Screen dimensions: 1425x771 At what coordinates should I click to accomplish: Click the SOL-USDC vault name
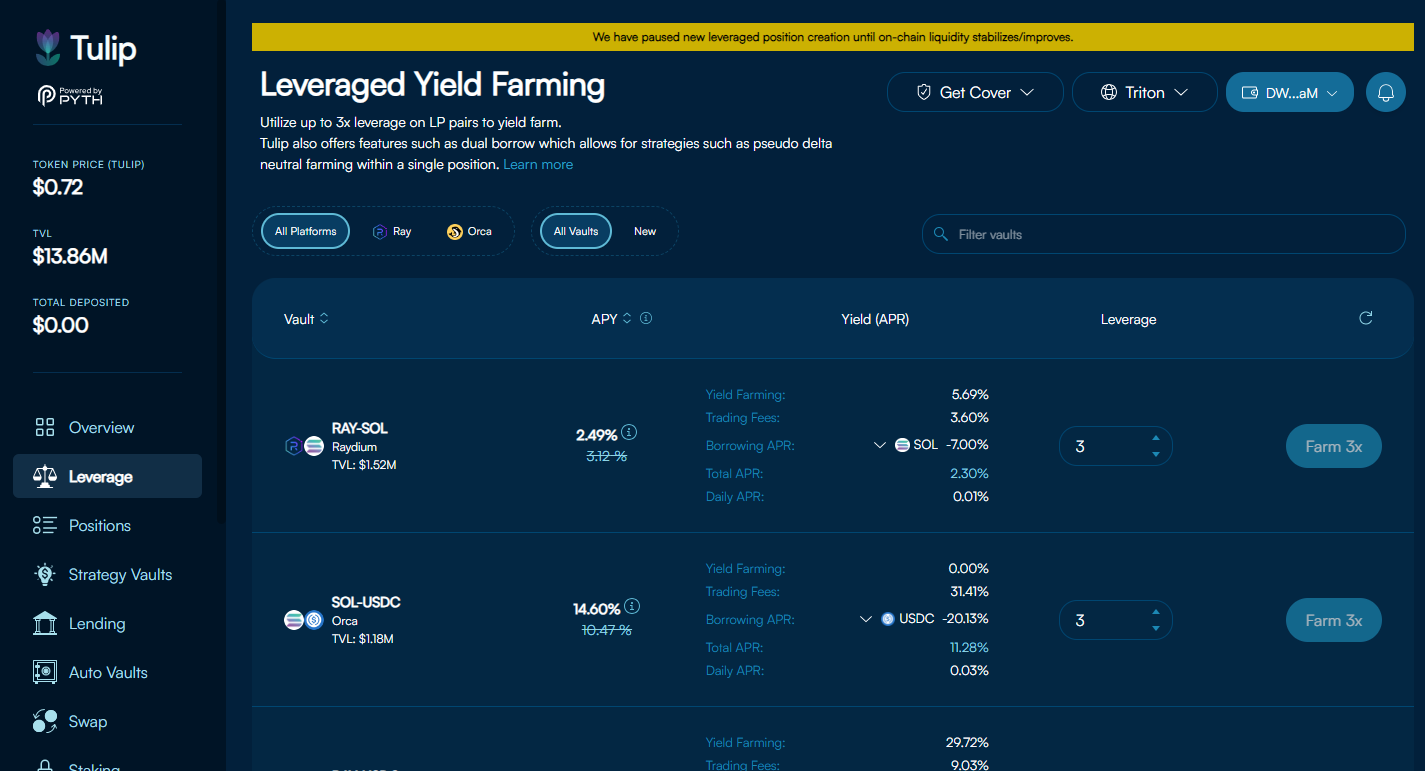pyautogui.click(x=366, y=602)
